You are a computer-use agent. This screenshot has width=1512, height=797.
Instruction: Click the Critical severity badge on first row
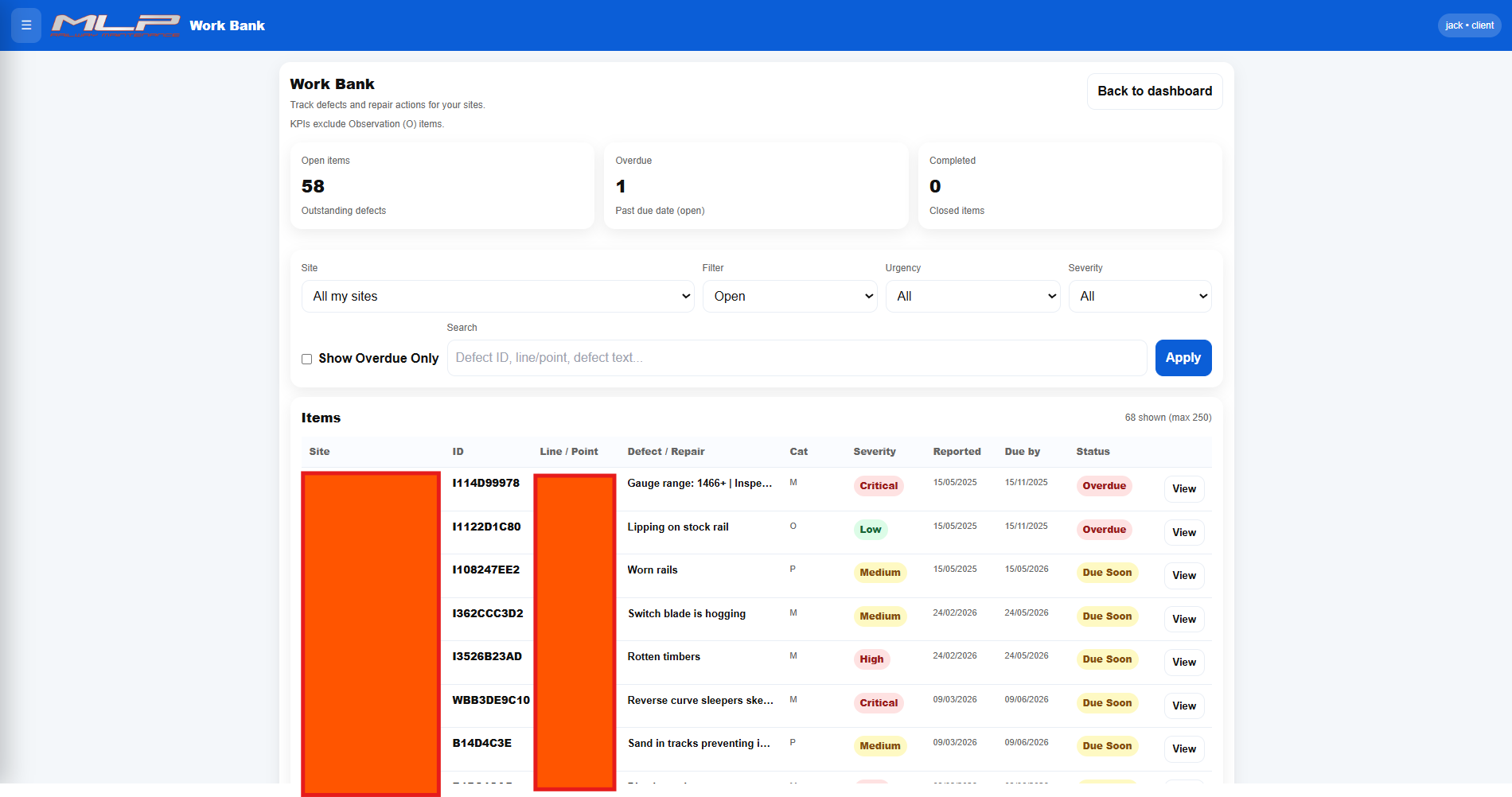(879, 485)
